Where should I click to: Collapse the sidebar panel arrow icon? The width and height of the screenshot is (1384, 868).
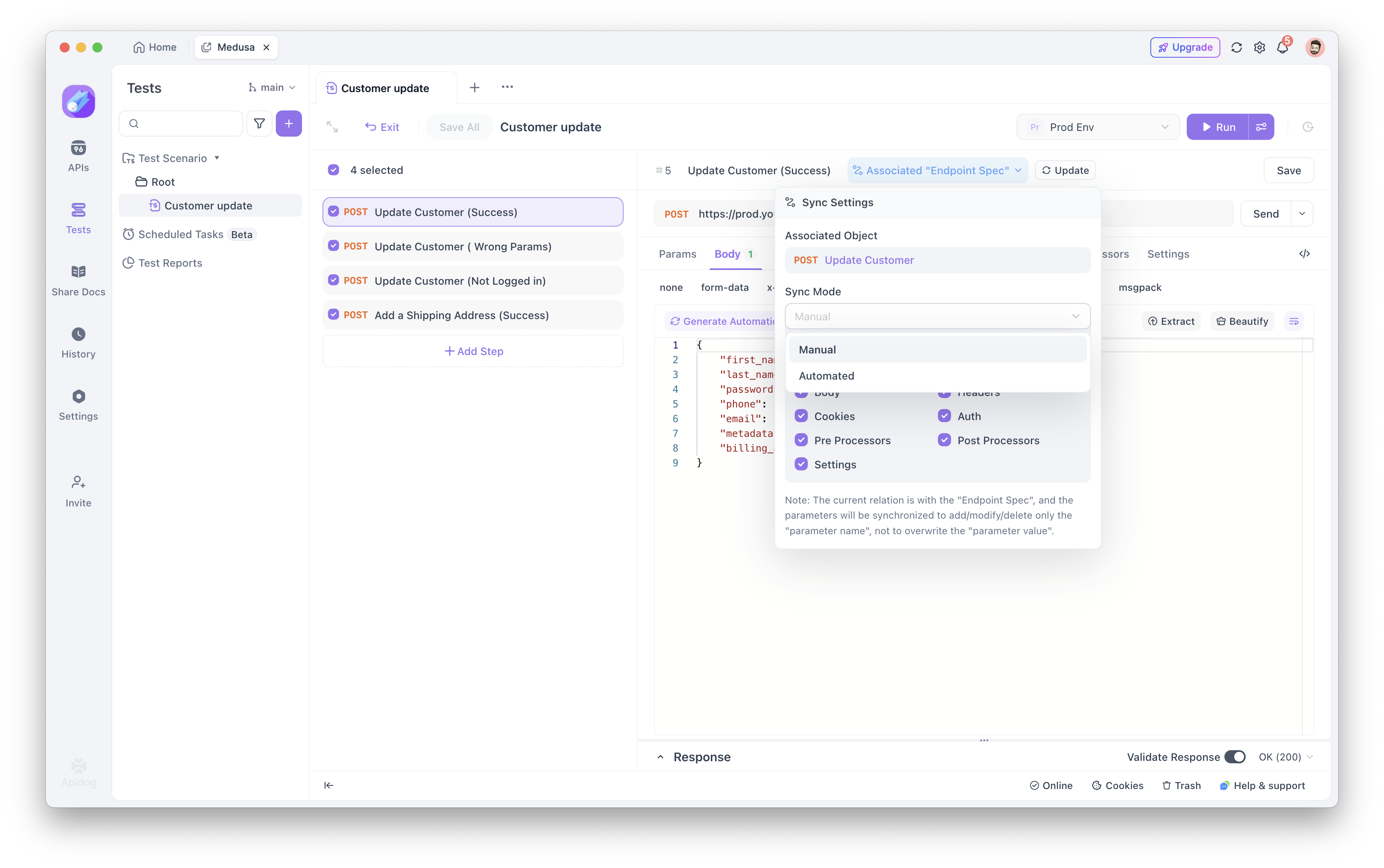tap(329, 785)
